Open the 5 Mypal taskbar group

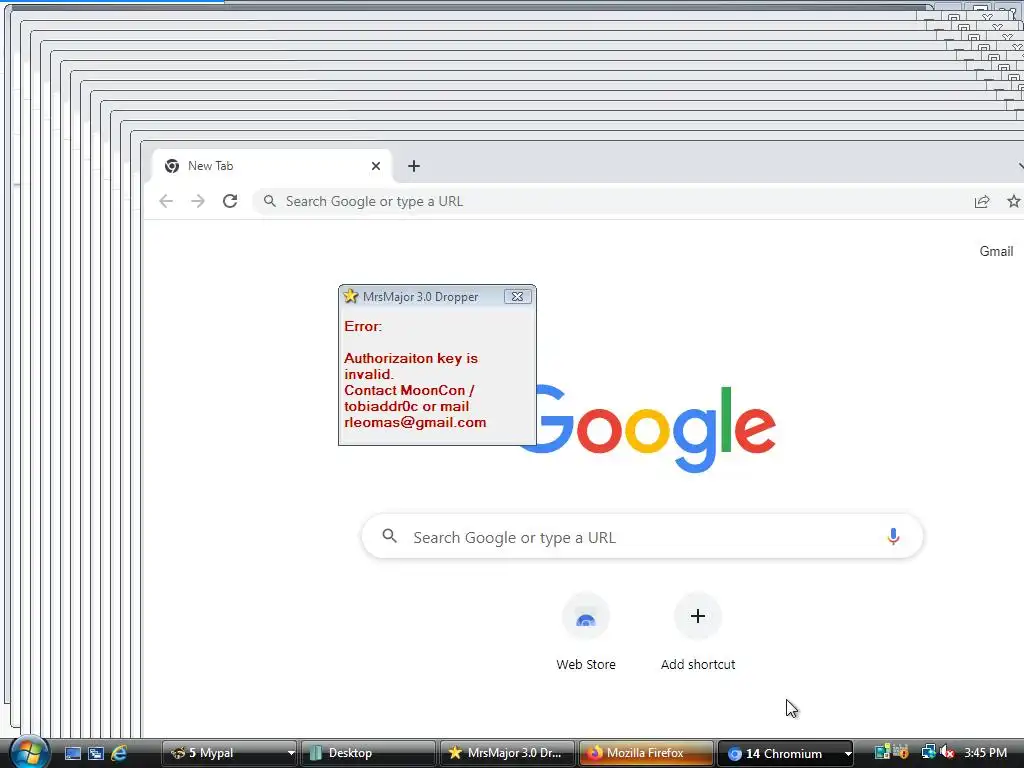[229, 753]
